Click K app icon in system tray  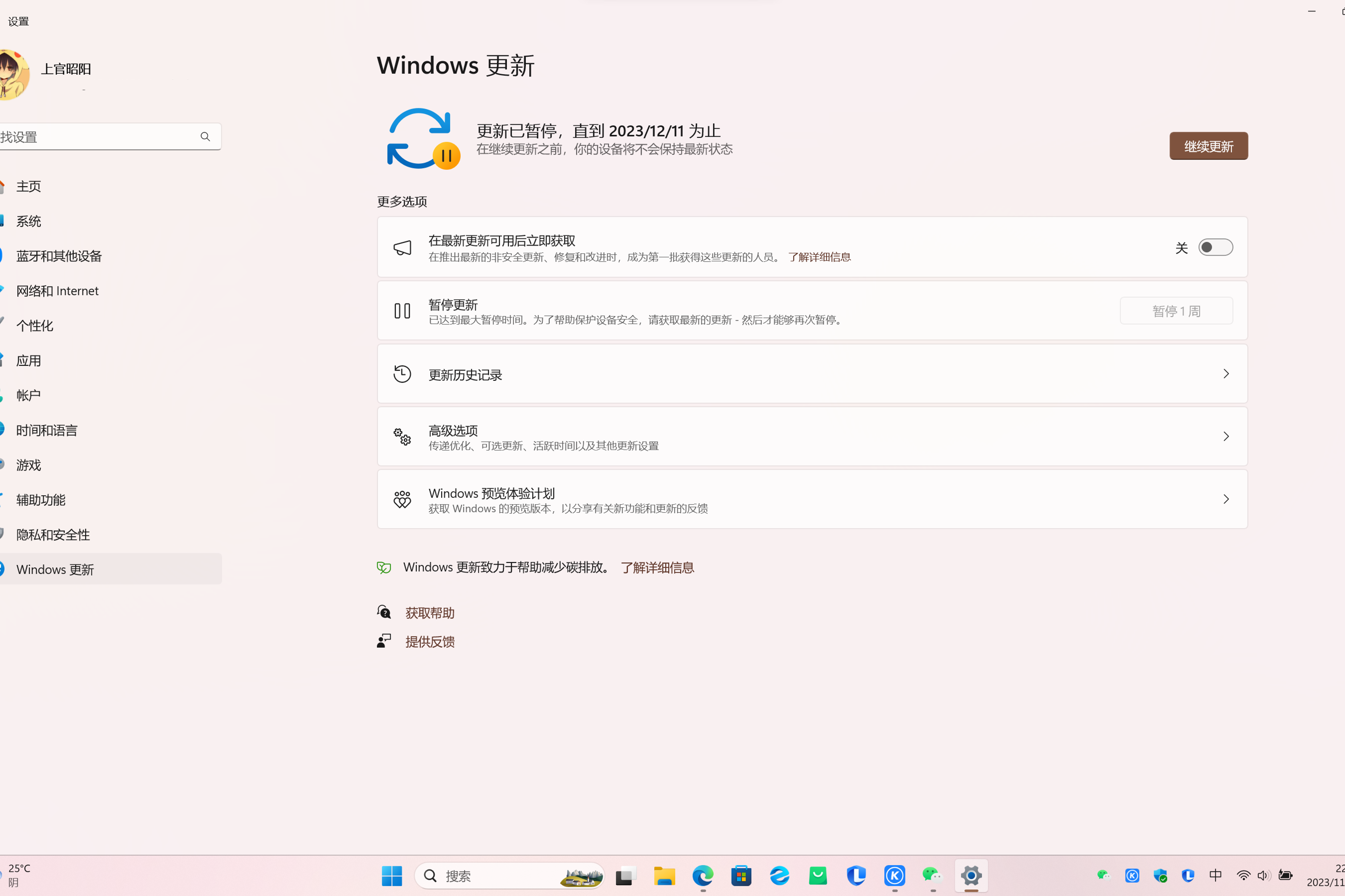[x=1132, y=875]
